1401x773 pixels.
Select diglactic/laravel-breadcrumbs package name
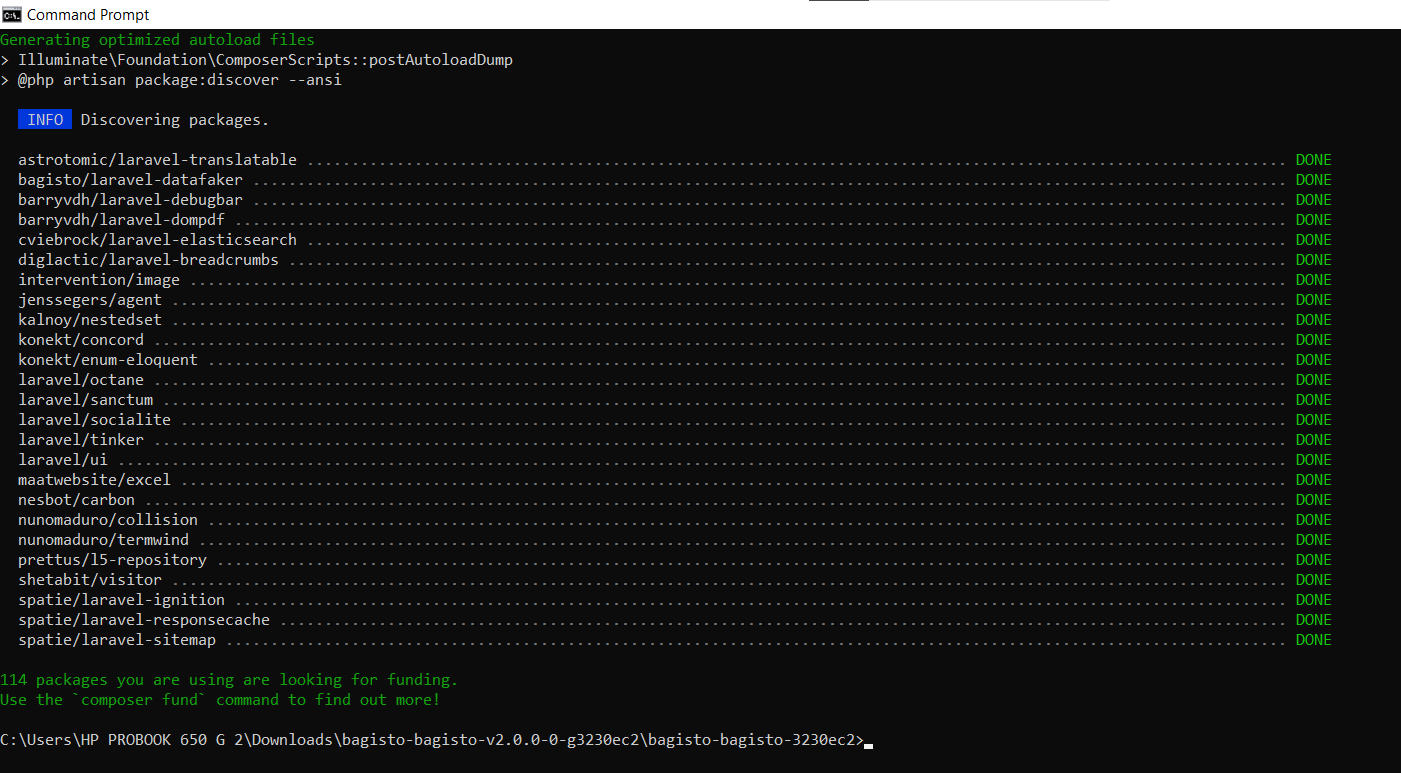point(148,260)
